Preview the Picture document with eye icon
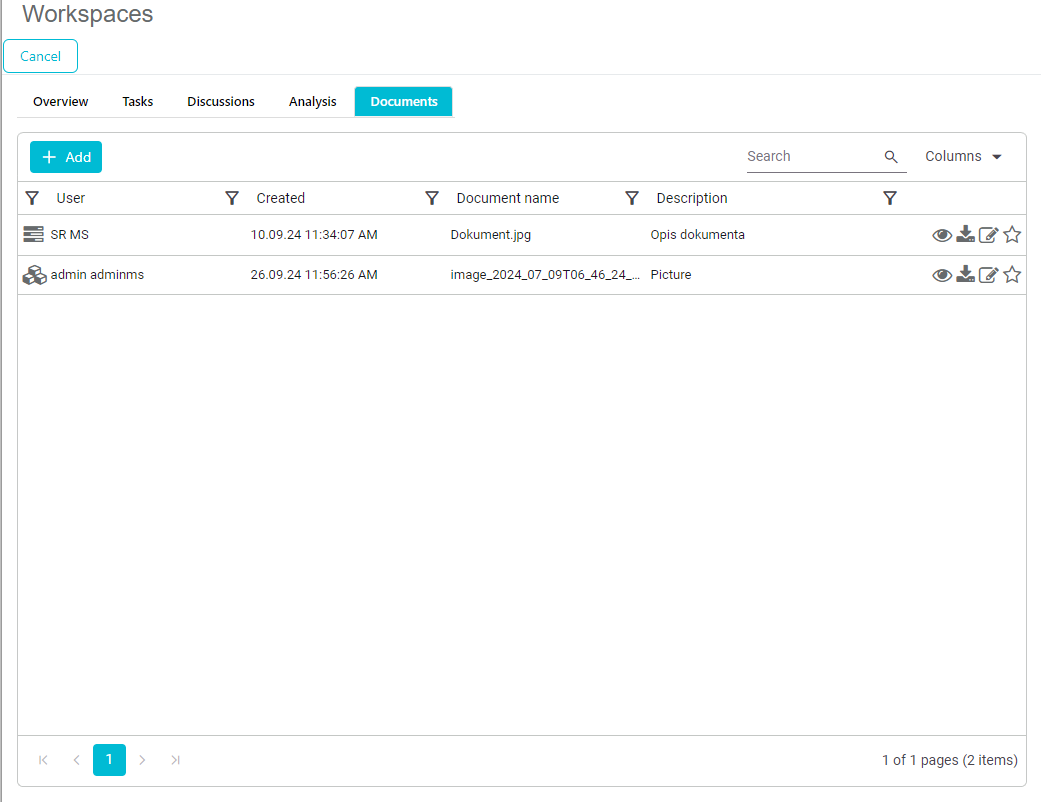 pos(941,275)
